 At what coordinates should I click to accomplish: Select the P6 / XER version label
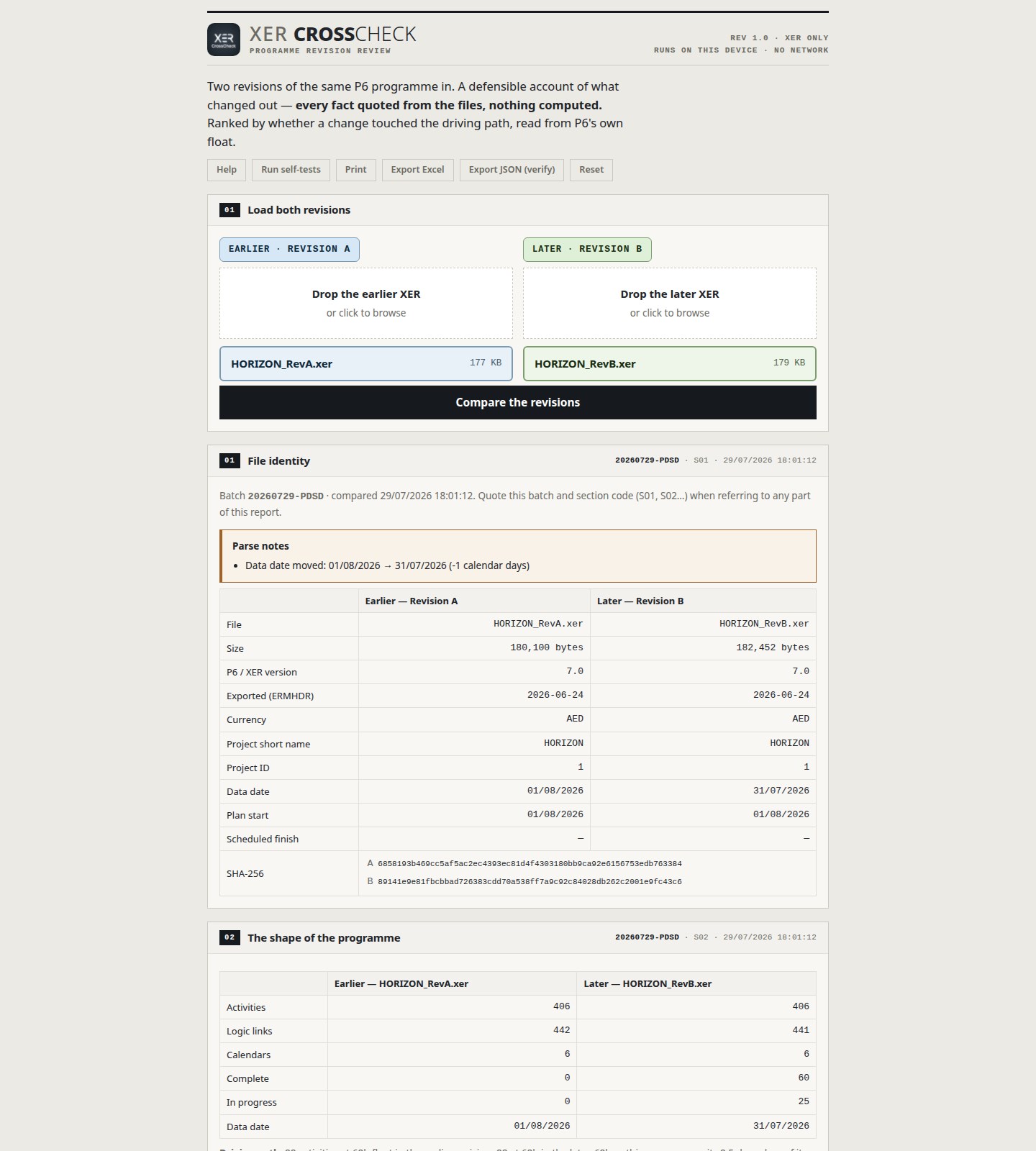262,672
